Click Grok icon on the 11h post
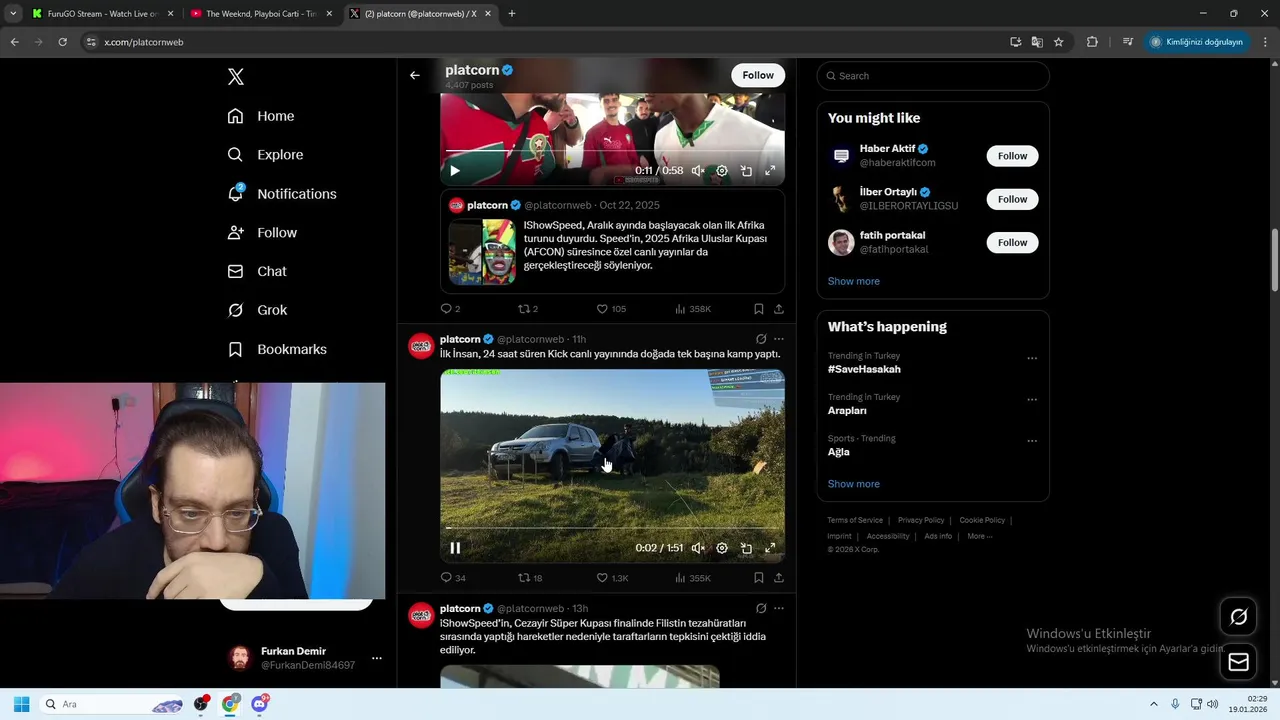 [x=761, y=339]
